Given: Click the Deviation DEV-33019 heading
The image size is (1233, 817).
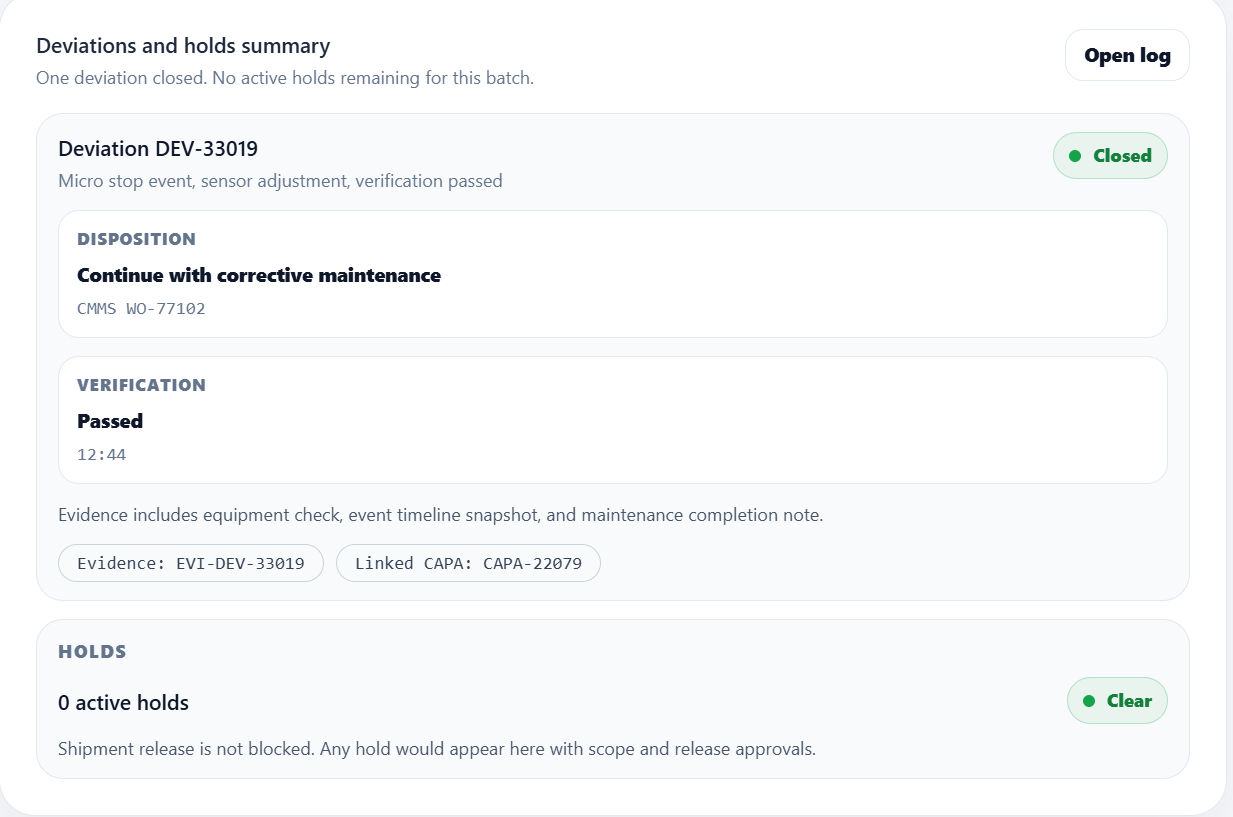Looking at the screenshot, I should pos(158,149).
